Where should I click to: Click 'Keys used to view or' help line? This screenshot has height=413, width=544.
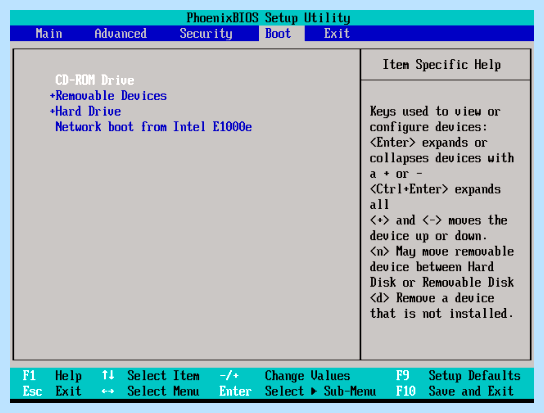(435, 111)
